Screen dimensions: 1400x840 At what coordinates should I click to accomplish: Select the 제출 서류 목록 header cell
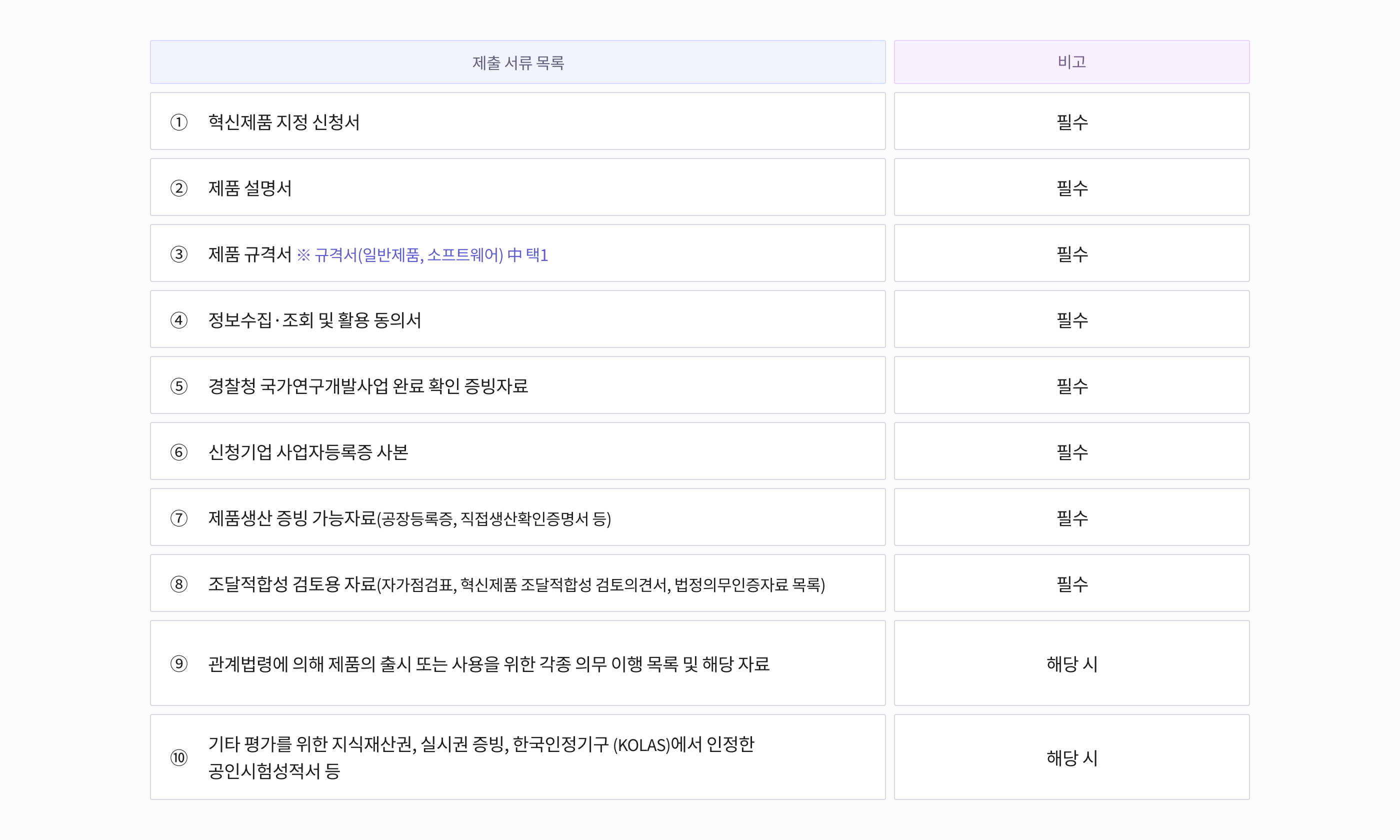[x=518, y=62]
